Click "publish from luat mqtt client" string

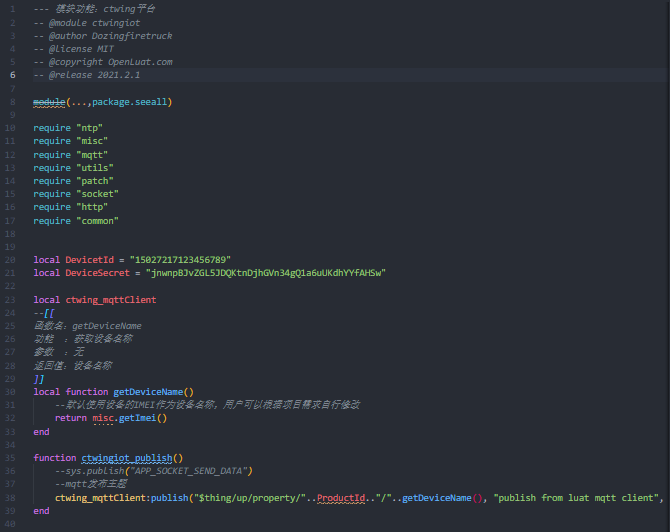pos(576,498)
